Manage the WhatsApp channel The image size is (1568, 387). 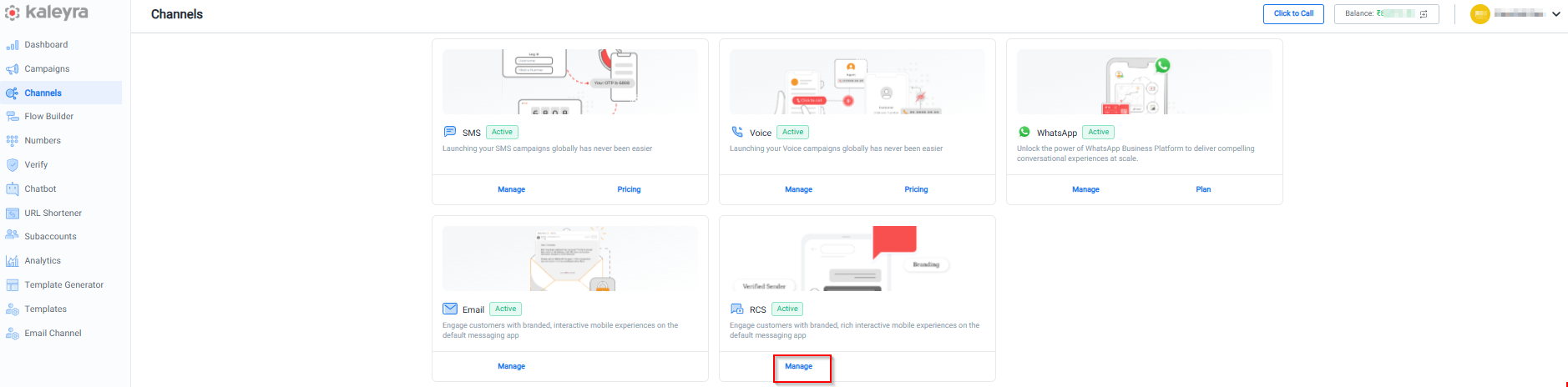point(1085,189)
